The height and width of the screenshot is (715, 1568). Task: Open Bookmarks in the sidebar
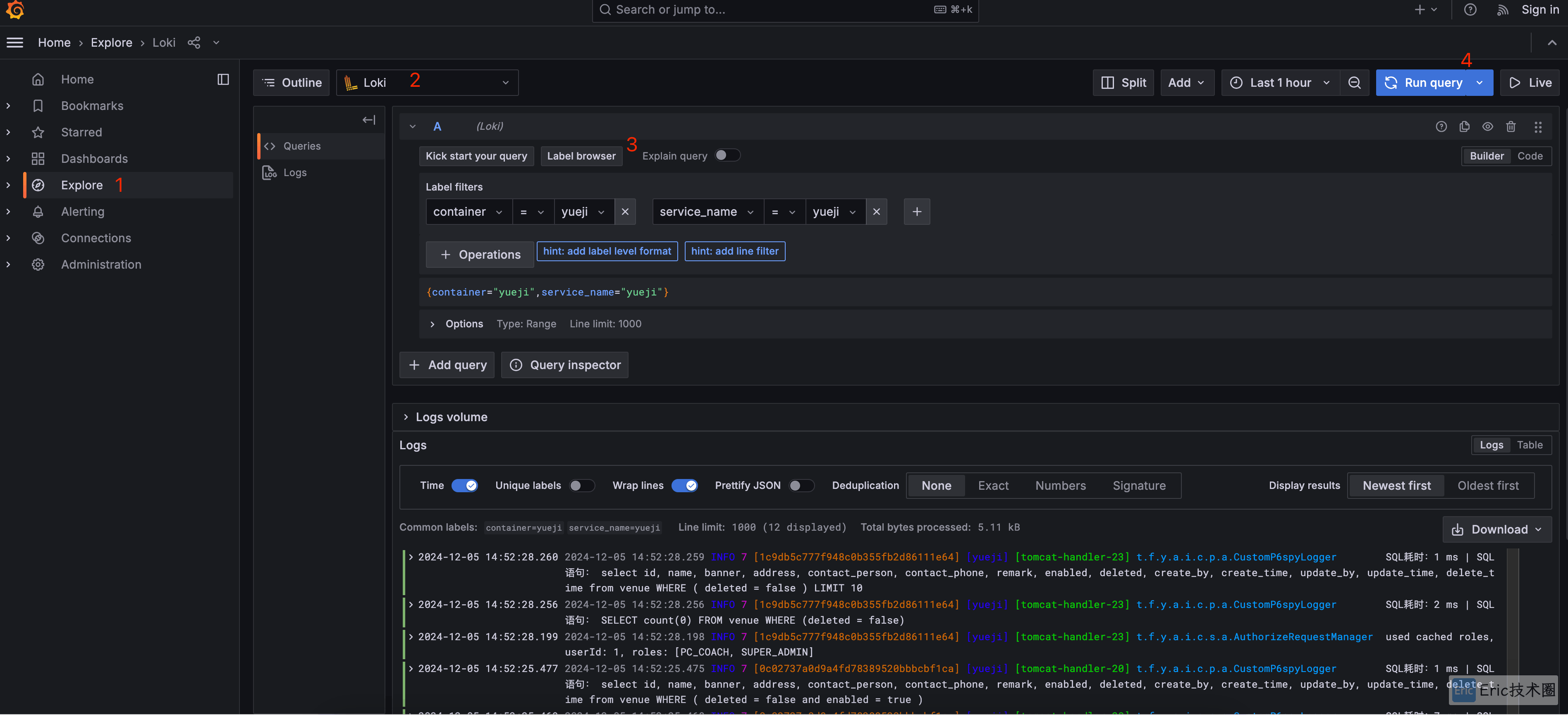(92, 106)
